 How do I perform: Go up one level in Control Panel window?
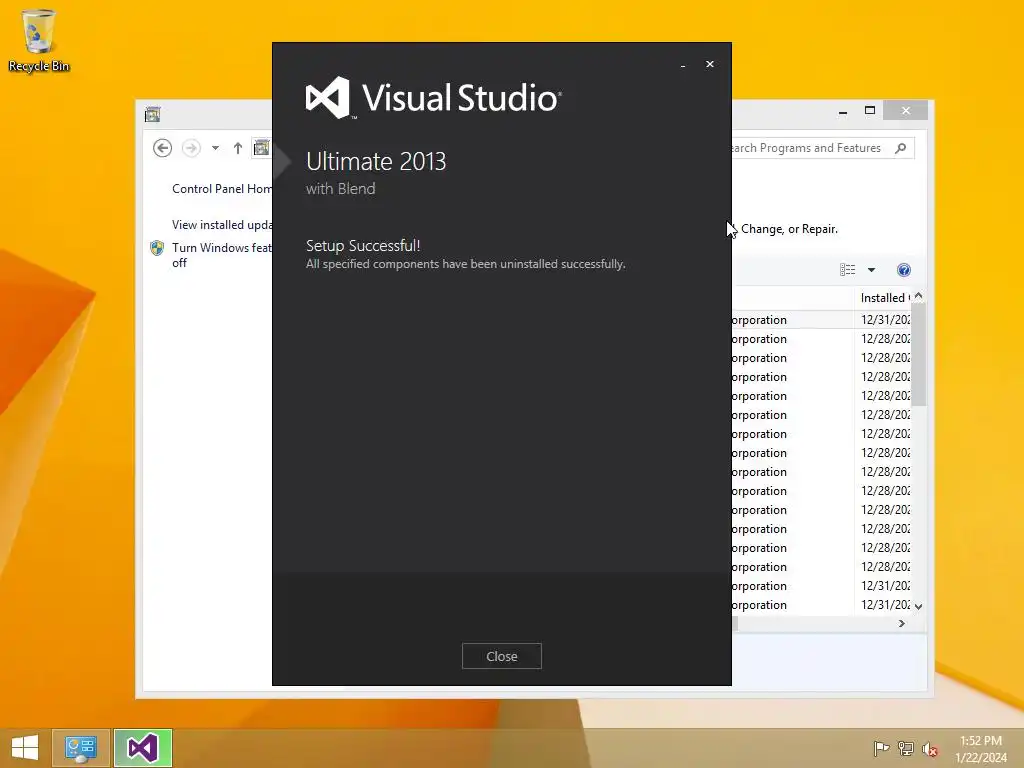[x=238, y=148]
